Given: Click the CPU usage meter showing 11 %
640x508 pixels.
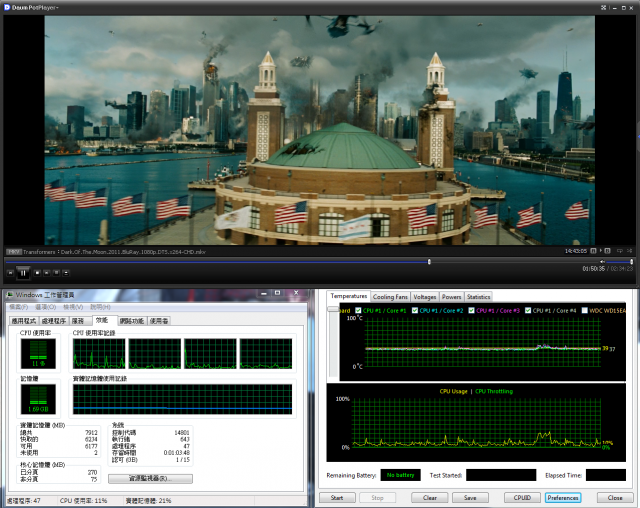Looking at the screenshot, I should tap(38, 353).
